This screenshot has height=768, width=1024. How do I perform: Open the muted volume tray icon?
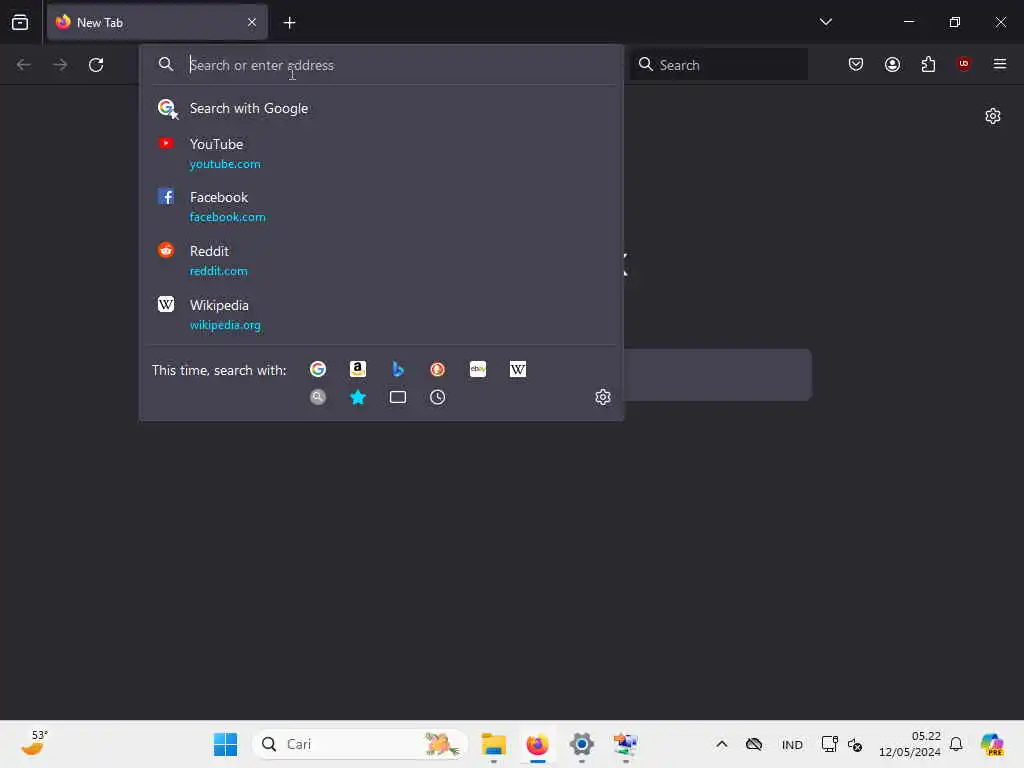855,744
